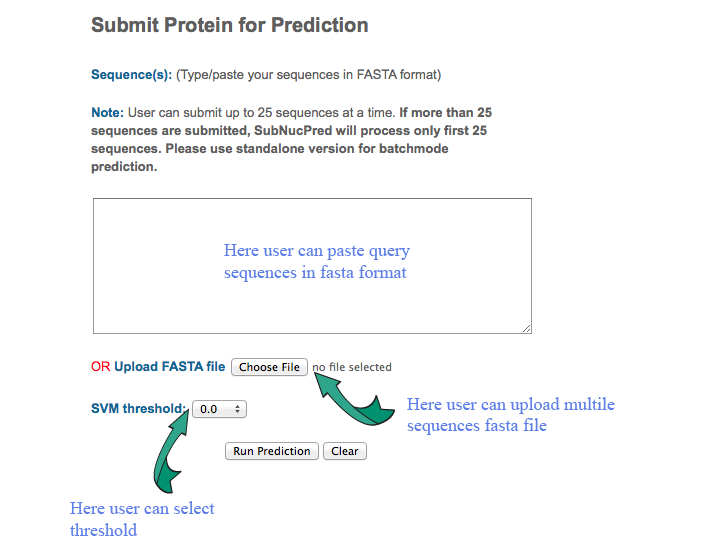Image resolution: width=702 pixels, height=542 pixels.
Task: Click the up-down arrows on threshold selector
Action: tap(237, 409)
